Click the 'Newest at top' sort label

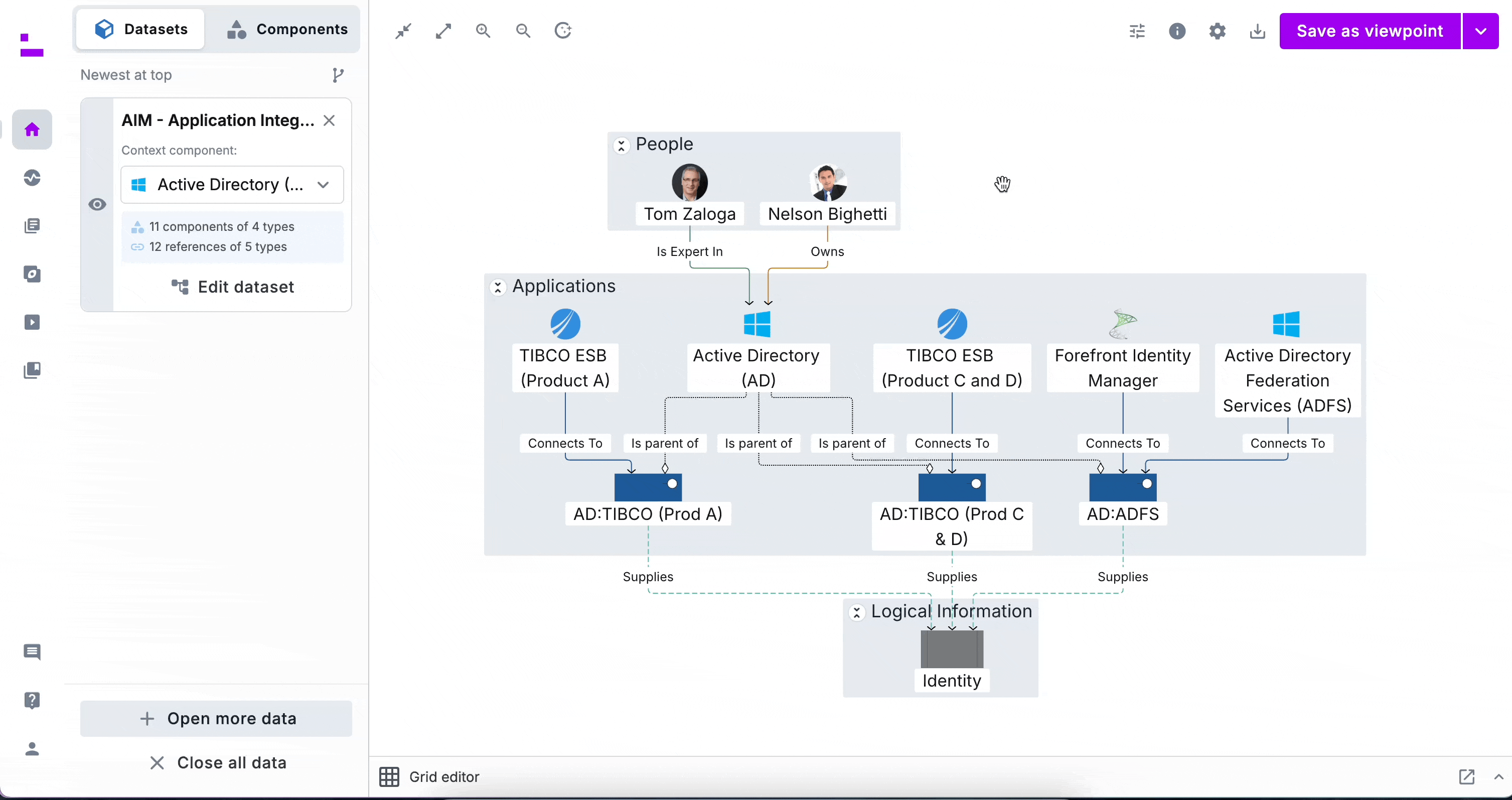click(x=126, y=75)
